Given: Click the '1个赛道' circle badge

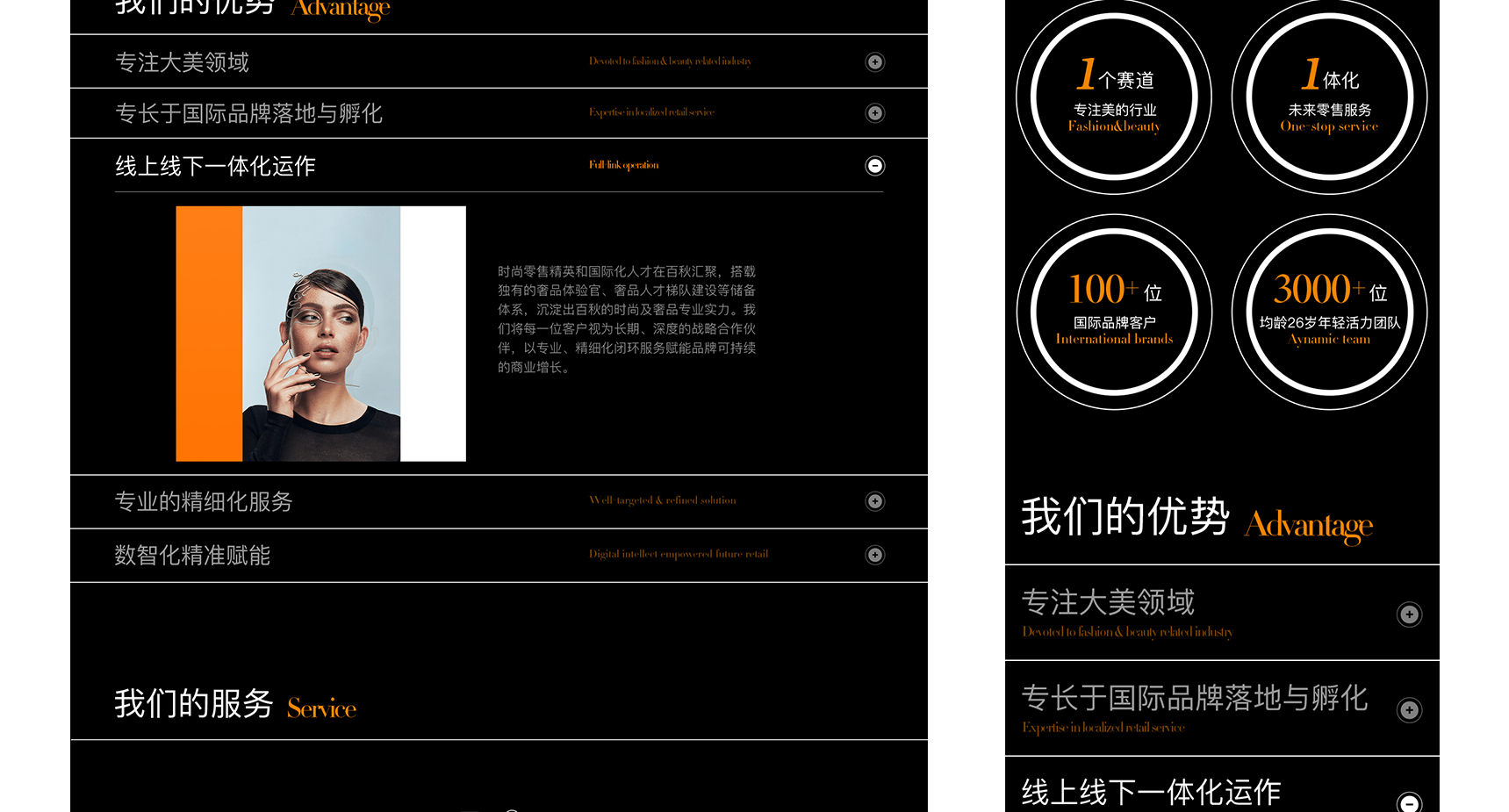Looking at the screenshot, I should click(x=1115, y=97).
